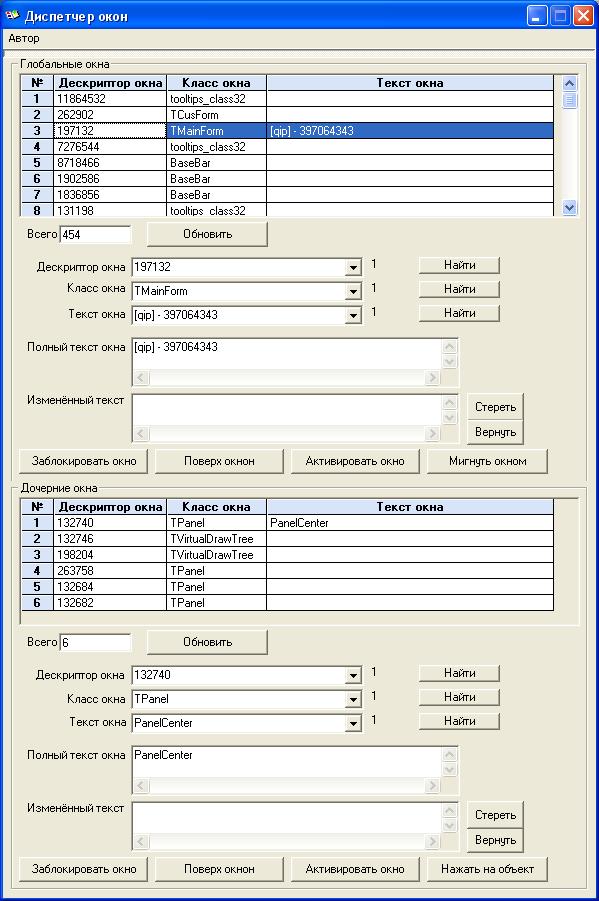Click Нажать на объект button
Viewport: 599px width, 901px height.
click(x=487, y=869)
